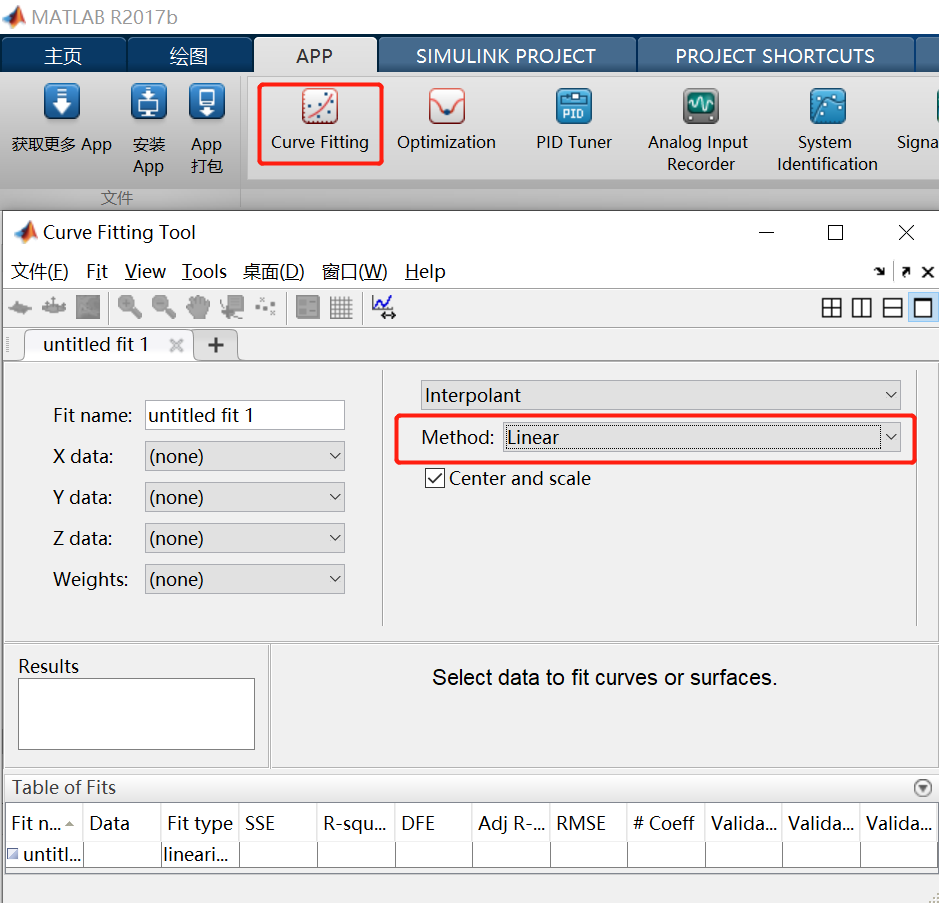This screenshot has height=903, width=939.
Task: Open the Y data dropdown
Action: point(244,497)
